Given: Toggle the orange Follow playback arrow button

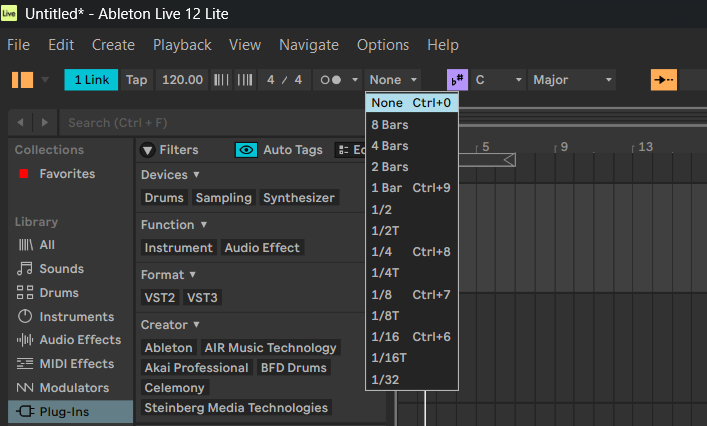Looking at the screenshot, I should (664, 80).
